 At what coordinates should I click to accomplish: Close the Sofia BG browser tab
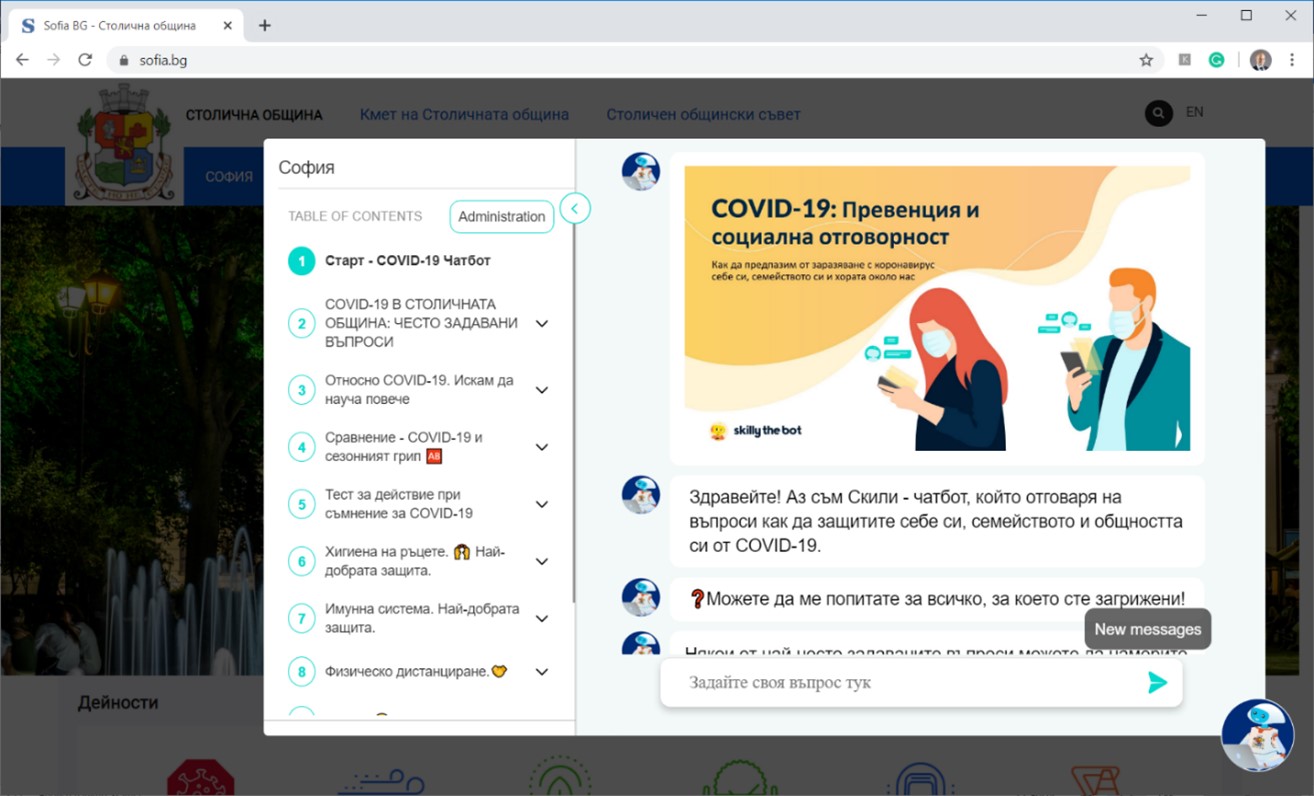click(x=228, y=25)
